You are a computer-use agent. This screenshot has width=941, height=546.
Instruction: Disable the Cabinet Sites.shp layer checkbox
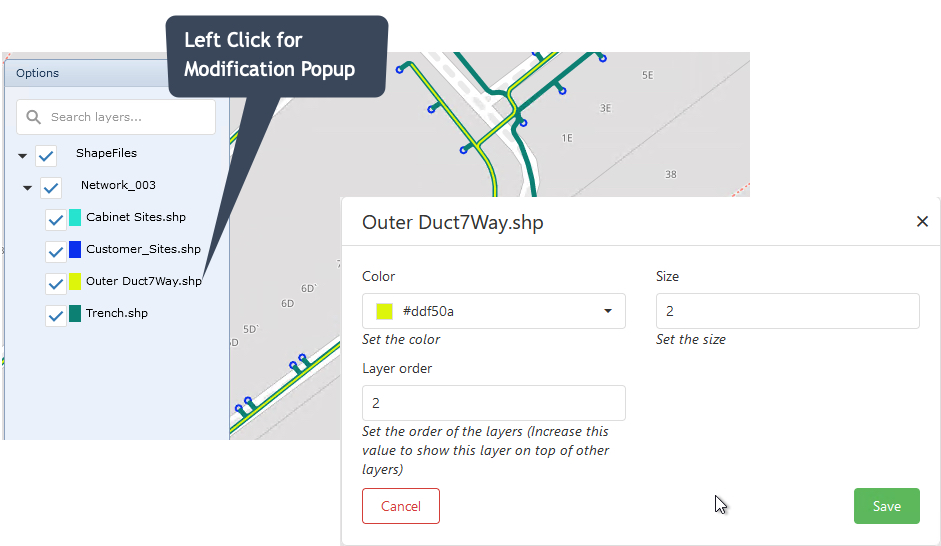[56, 220]
